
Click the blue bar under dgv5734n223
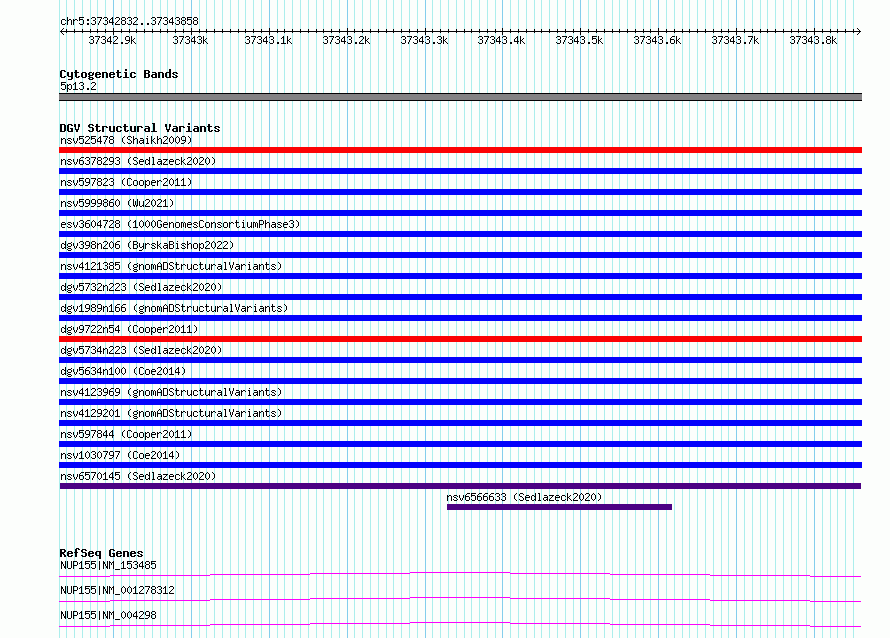460,360
